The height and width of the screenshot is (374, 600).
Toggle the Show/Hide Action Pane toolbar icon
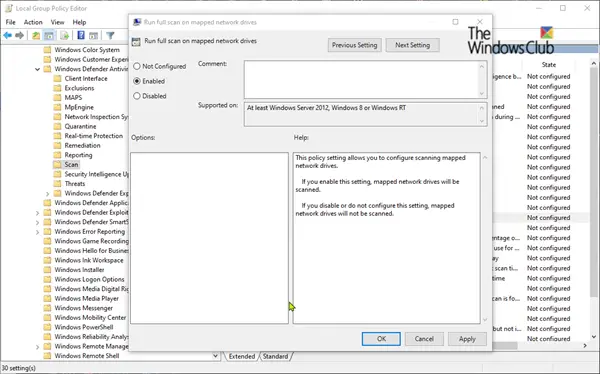[x=93, y=36]
